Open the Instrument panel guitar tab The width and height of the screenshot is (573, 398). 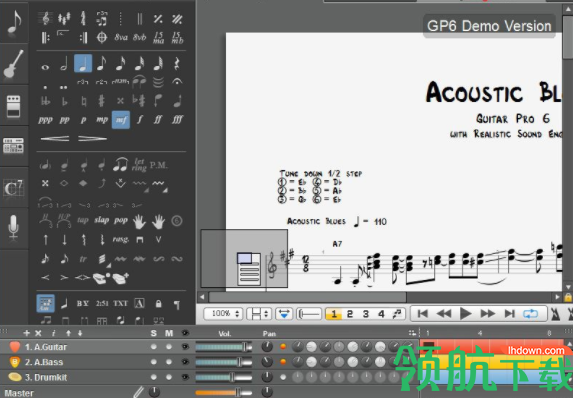point(14,64)
